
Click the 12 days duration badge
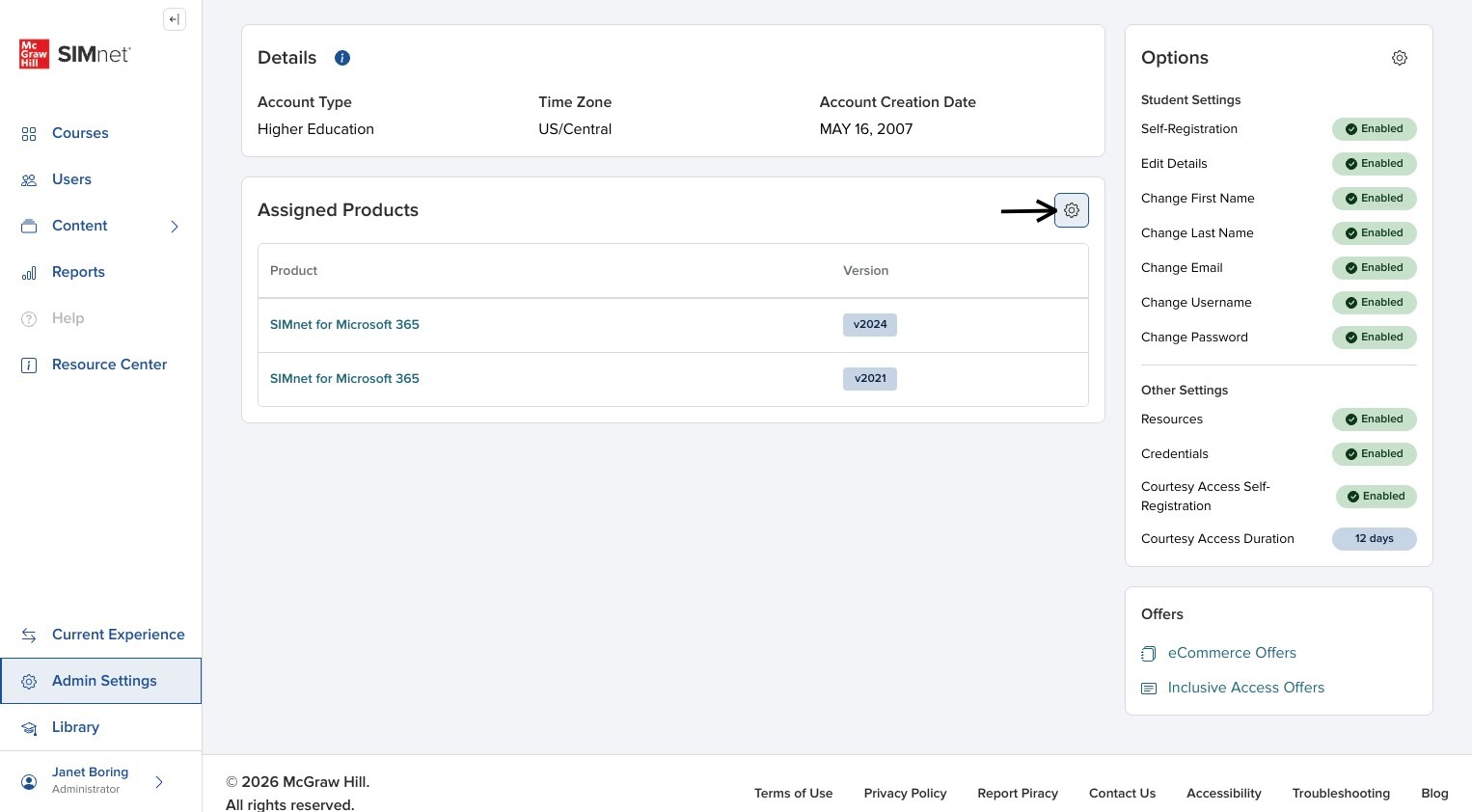1375,539
